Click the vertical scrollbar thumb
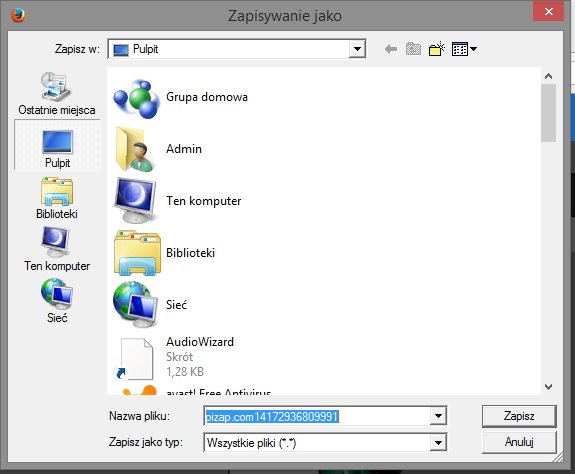 pyautogui.click(x=549, y=113)
